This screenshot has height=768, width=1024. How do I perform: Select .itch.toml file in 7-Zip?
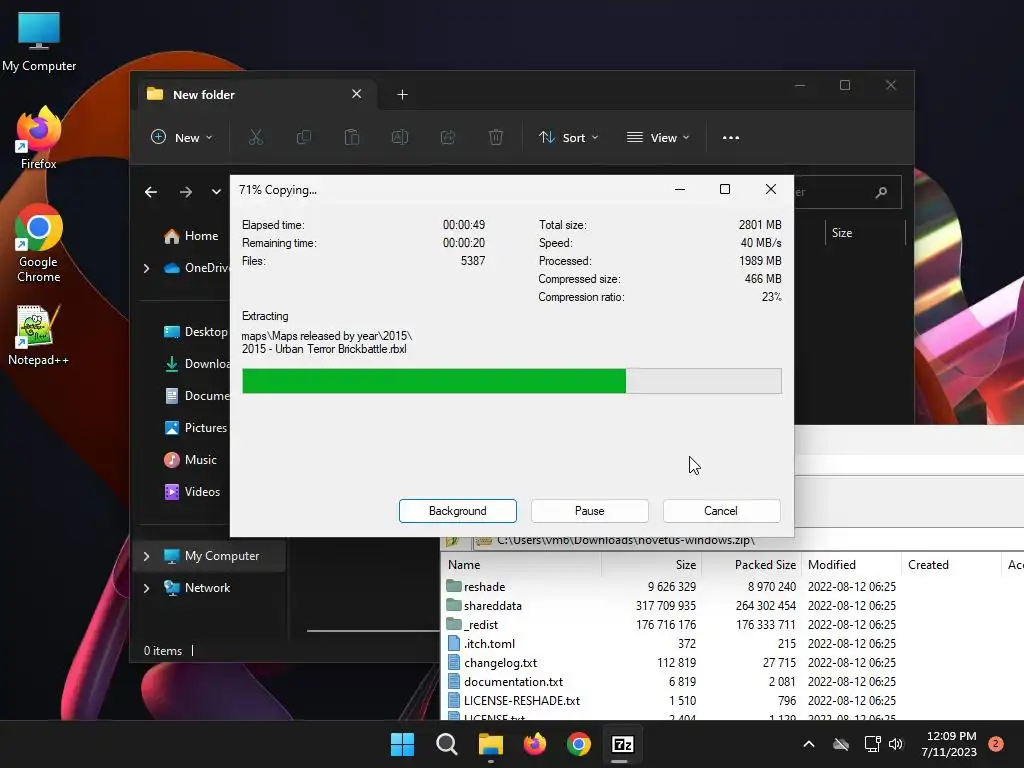click(x=481, y=643)
